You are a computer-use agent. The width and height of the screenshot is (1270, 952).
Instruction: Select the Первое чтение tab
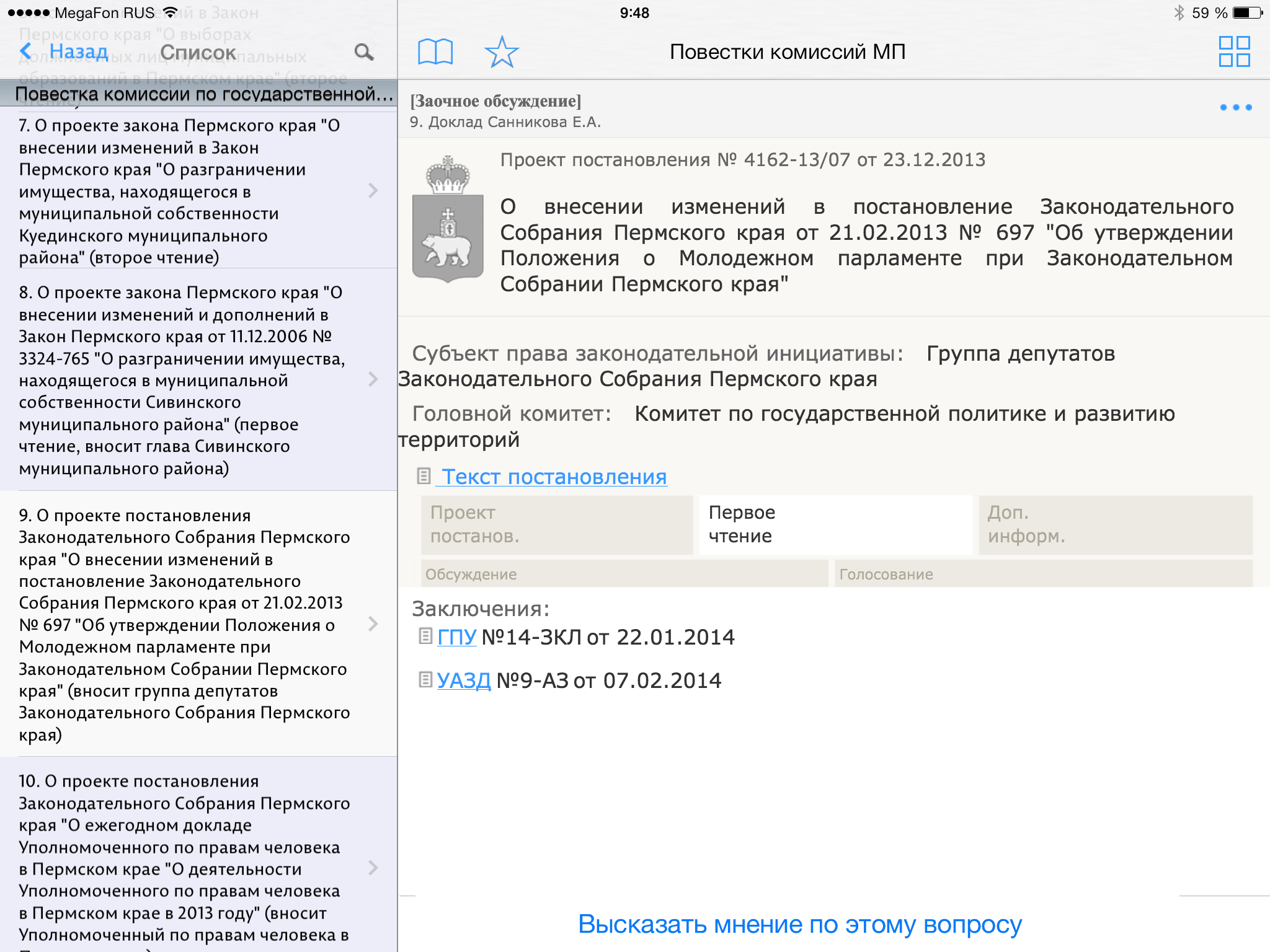click(x=835, y=524)
